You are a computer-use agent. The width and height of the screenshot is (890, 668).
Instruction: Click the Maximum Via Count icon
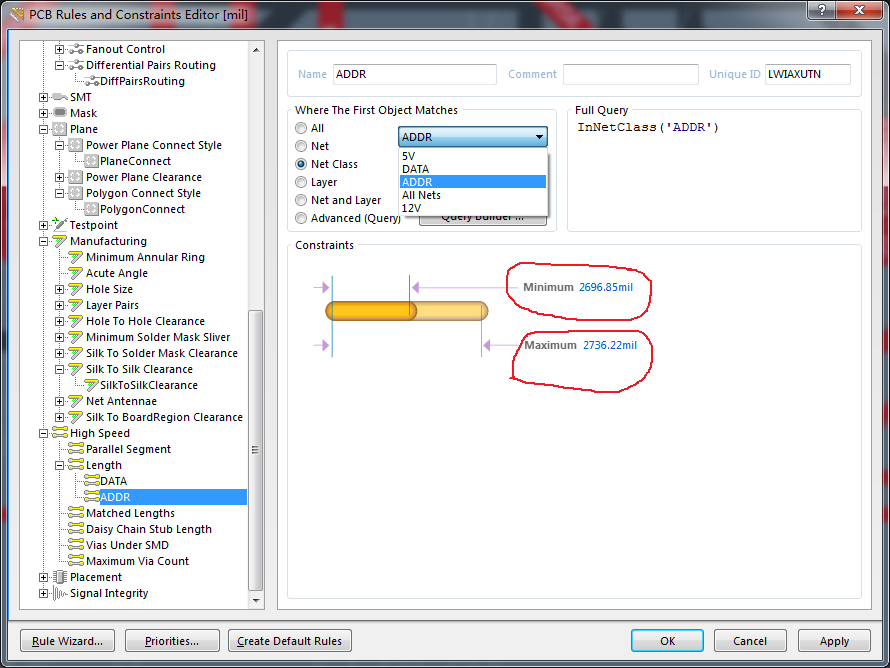tap(75, 561)
